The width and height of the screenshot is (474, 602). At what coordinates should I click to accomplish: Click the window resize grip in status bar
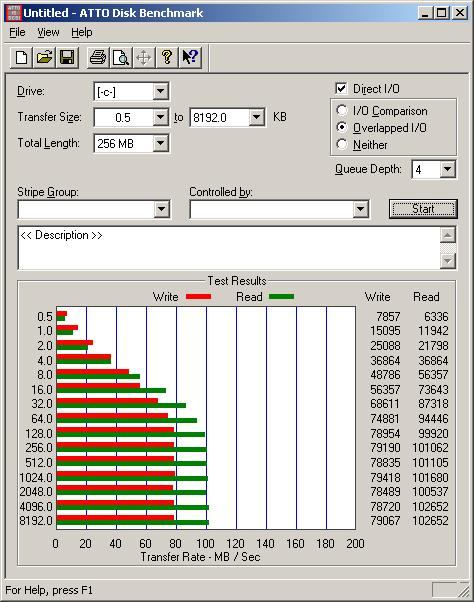pos(464,590)
